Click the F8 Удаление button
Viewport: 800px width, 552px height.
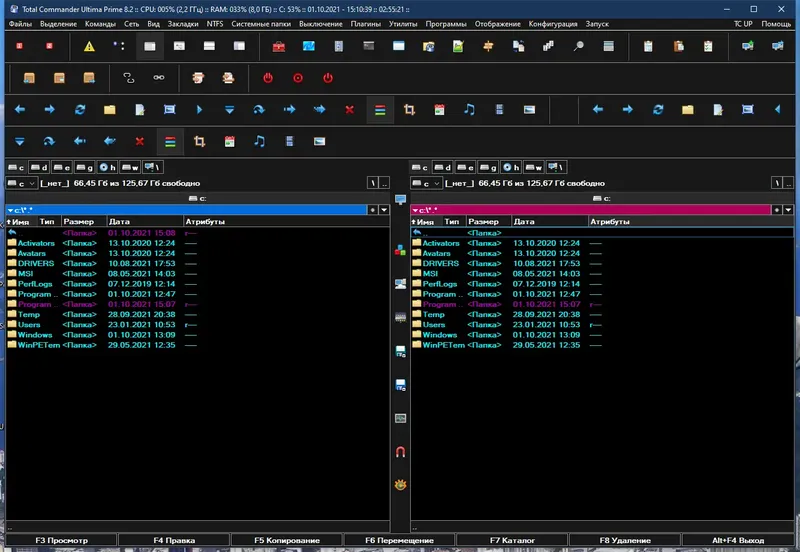coord(625,540)
